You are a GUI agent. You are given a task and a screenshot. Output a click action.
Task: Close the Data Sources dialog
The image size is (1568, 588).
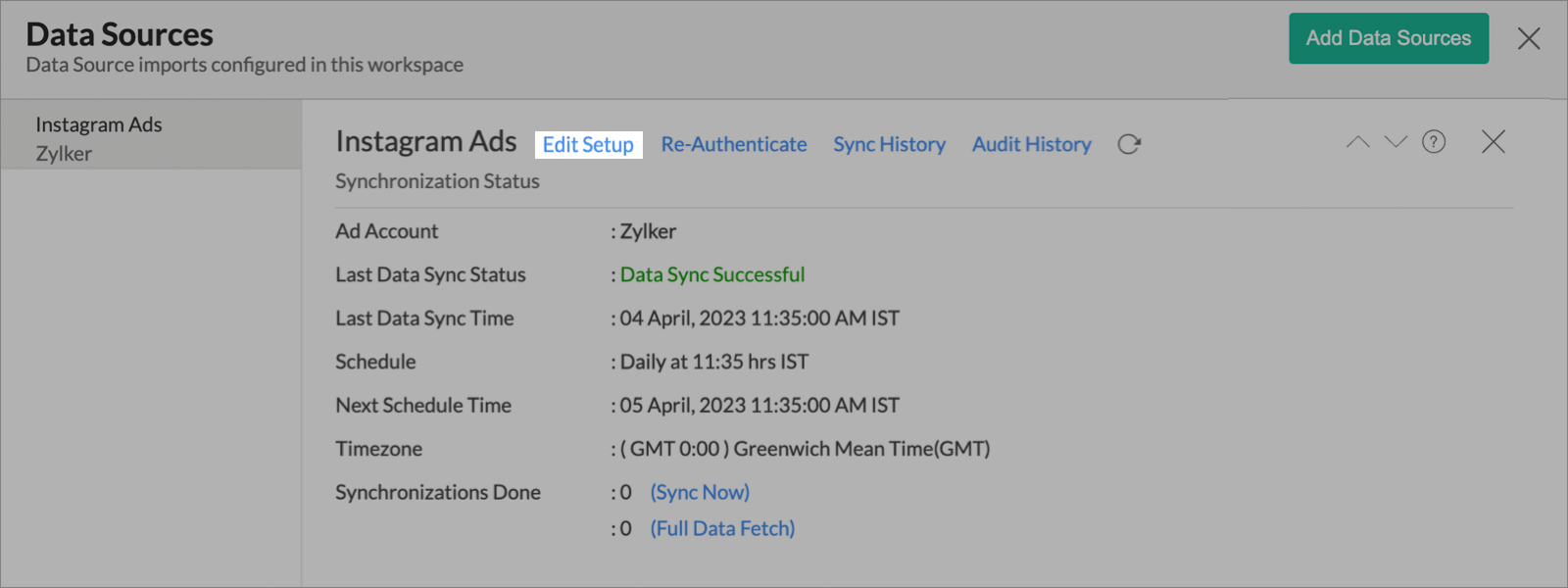1528,38
